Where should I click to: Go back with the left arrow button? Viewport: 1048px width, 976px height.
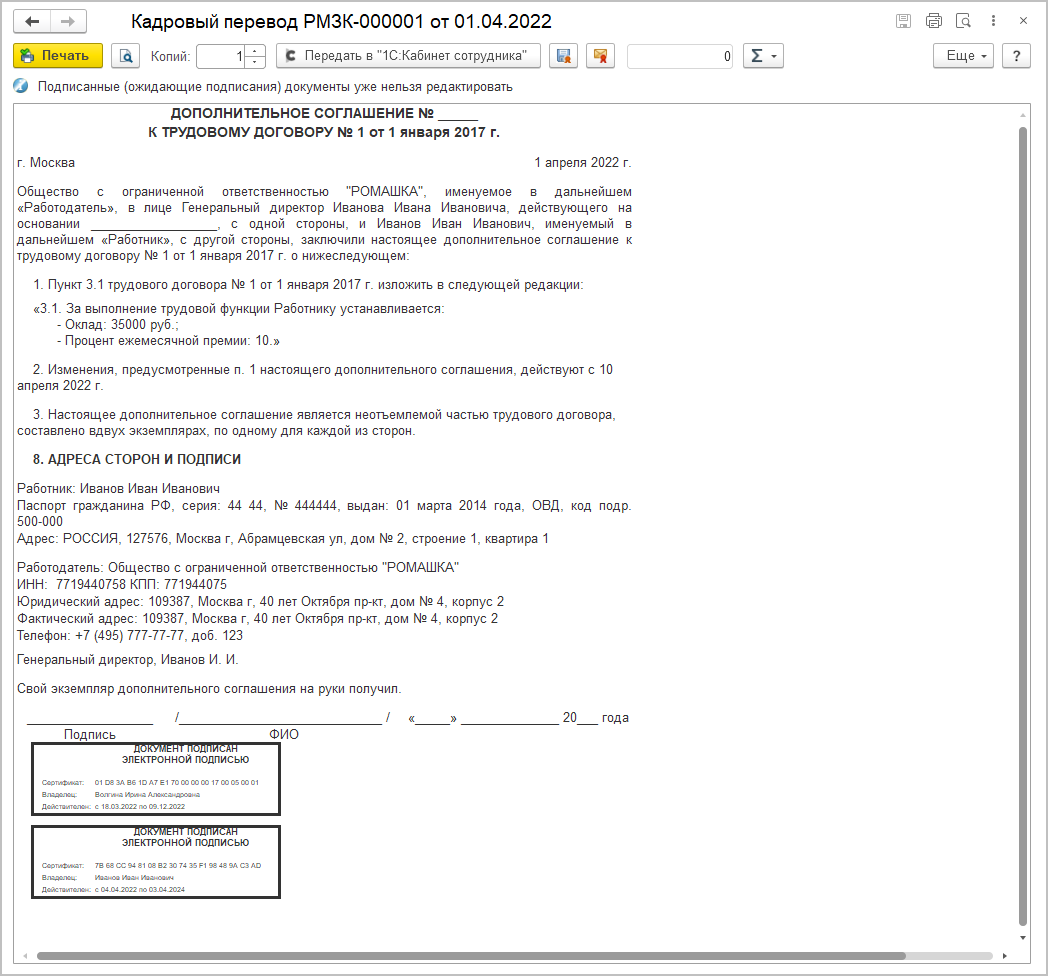tap(32, 21)
